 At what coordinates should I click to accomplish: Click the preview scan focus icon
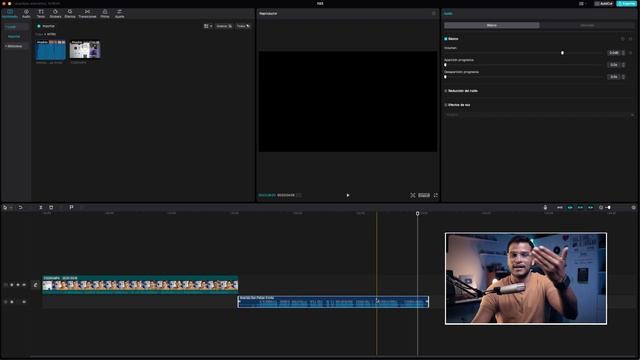(413, 196)
